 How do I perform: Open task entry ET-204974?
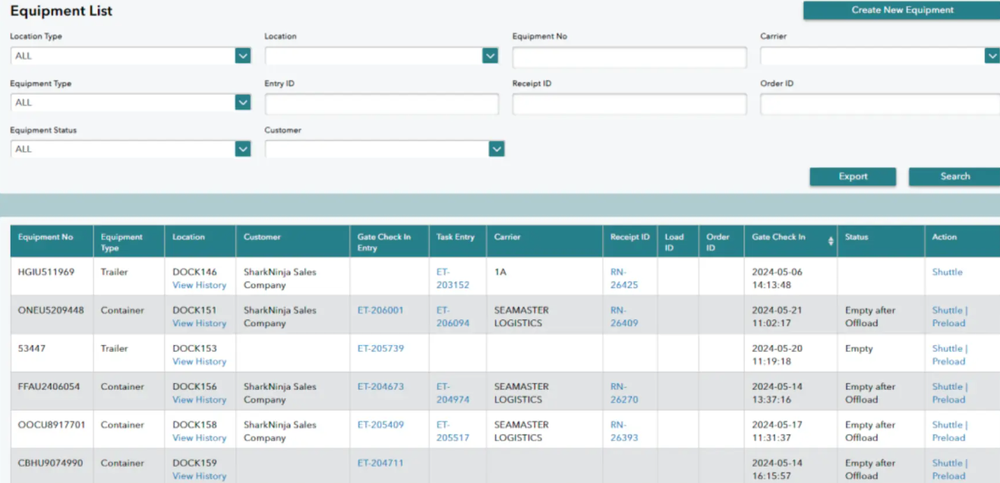tap(453, 394)
